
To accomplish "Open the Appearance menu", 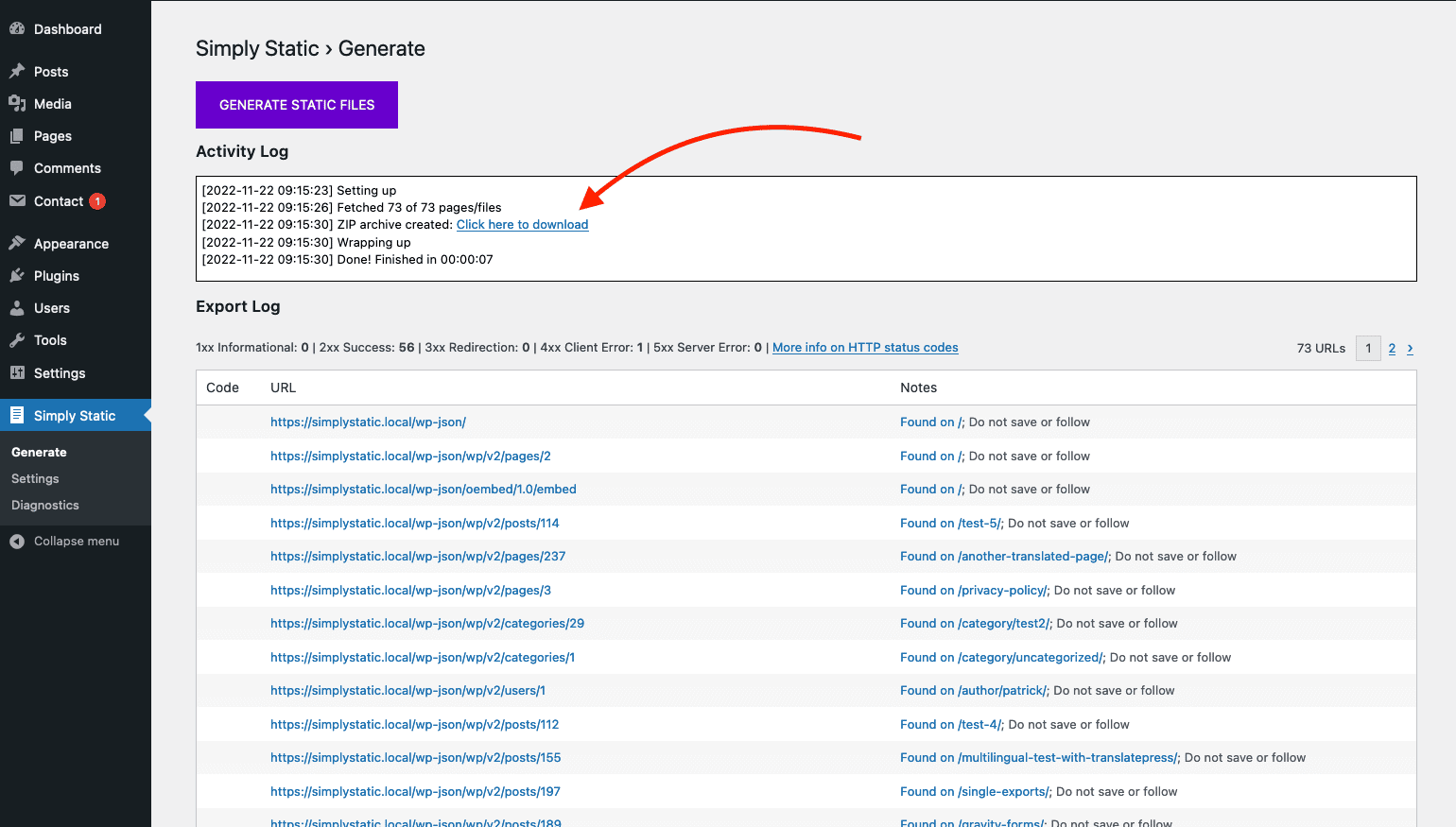I will pos(76,244).
